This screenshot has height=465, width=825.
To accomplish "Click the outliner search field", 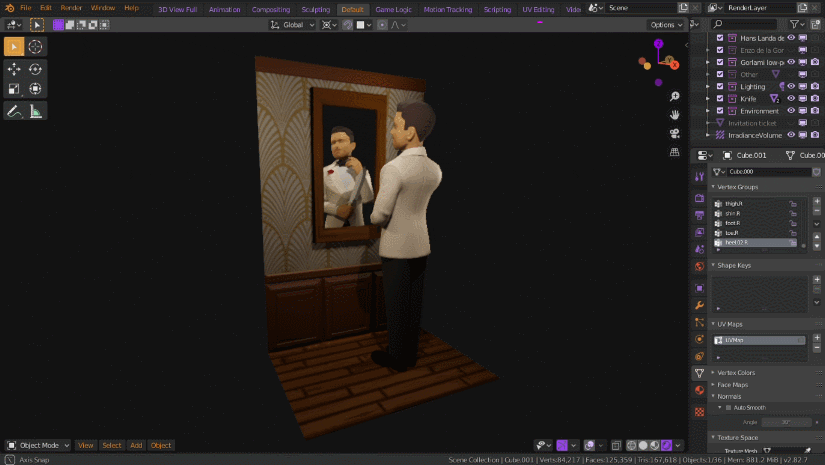I will tap(743, 24).
